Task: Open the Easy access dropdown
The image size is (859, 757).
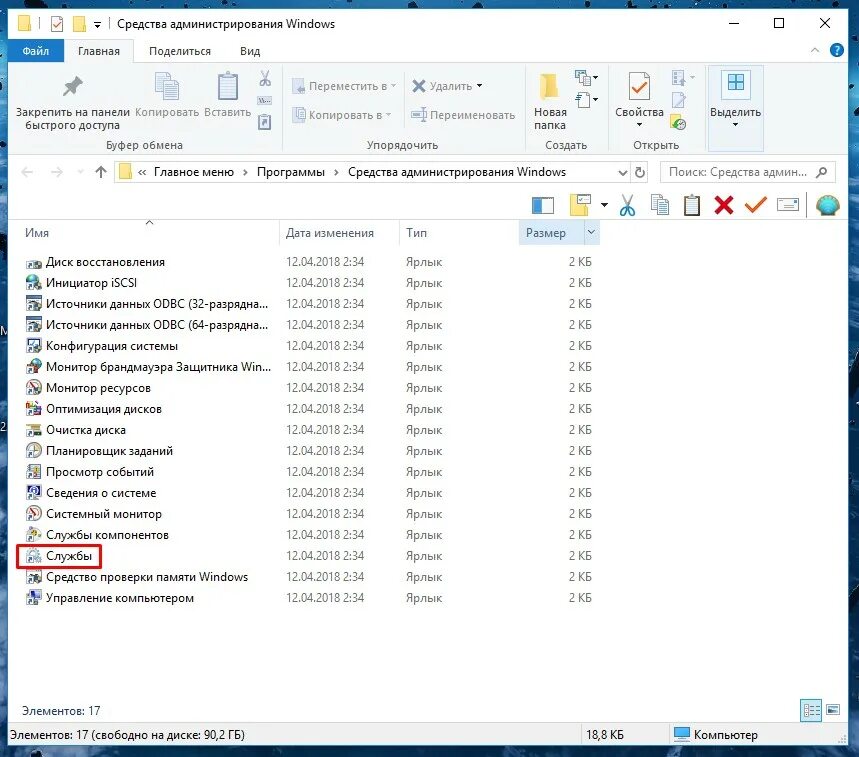Action: click(x=595, y=100)
